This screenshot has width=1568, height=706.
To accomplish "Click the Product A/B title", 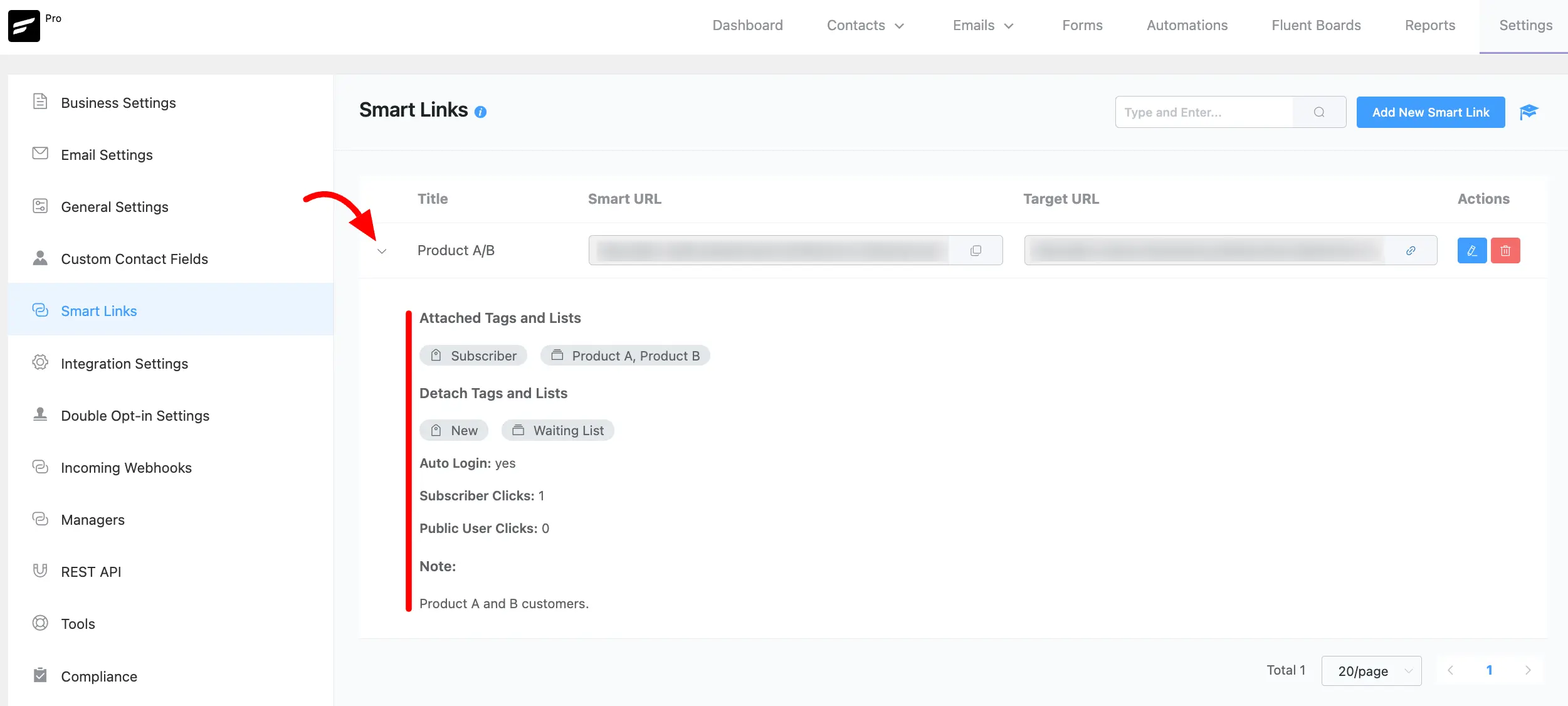I will [456, 250].
